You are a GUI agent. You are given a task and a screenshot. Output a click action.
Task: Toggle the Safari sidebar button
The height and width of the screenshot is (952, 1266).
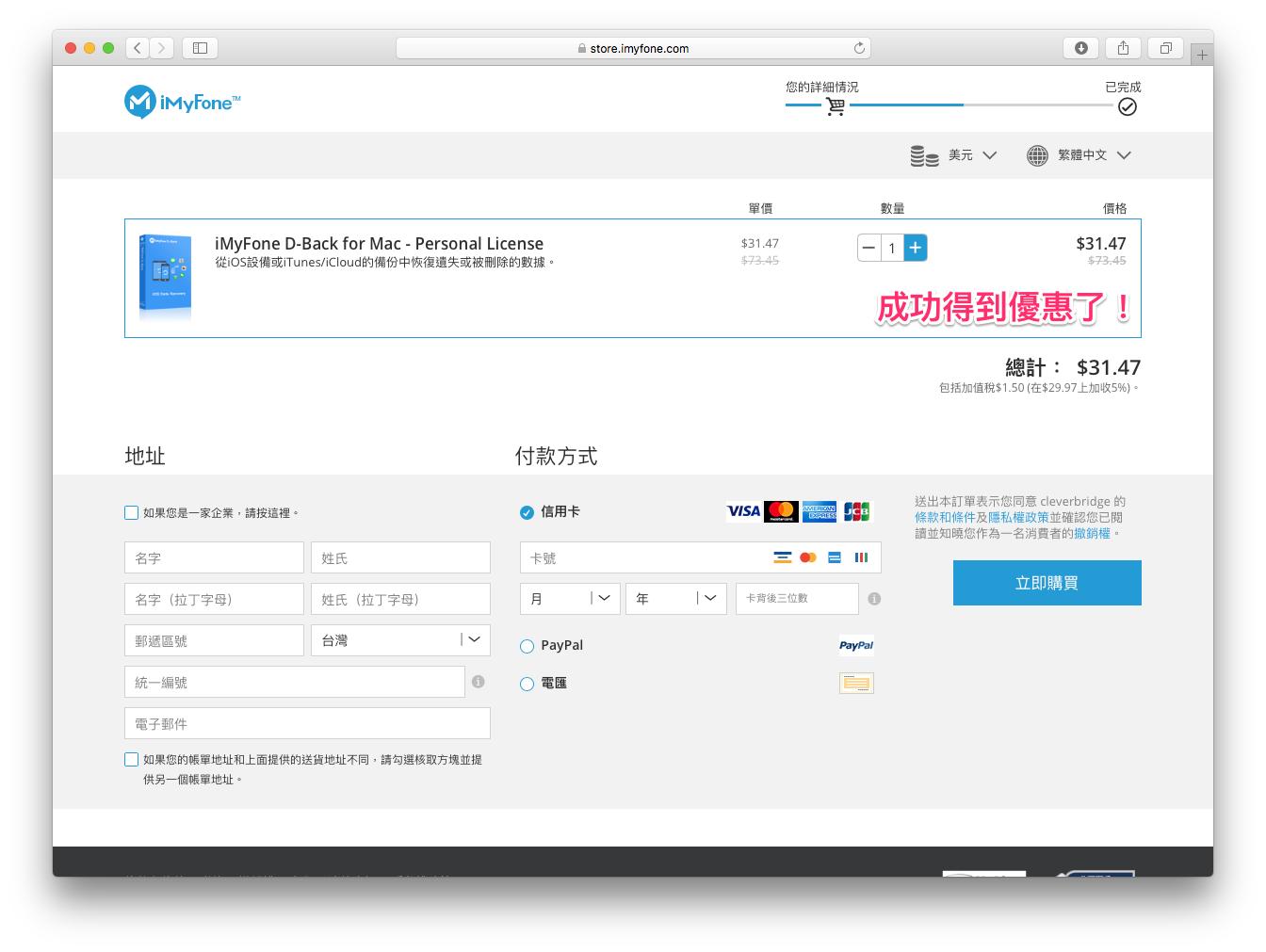(x=201, y=48)
